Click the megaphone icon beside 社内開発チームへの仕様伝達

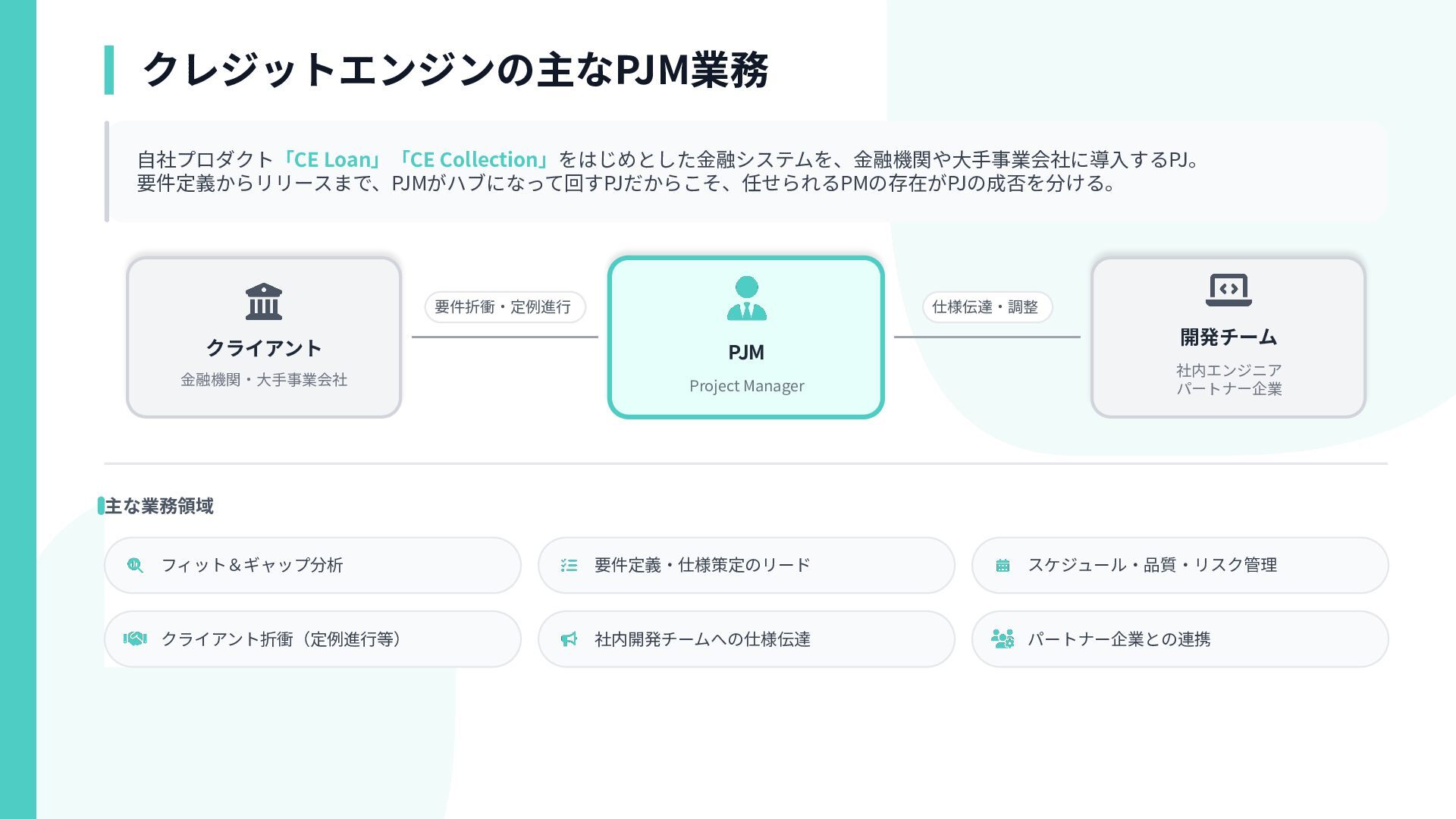coord(569,639)
